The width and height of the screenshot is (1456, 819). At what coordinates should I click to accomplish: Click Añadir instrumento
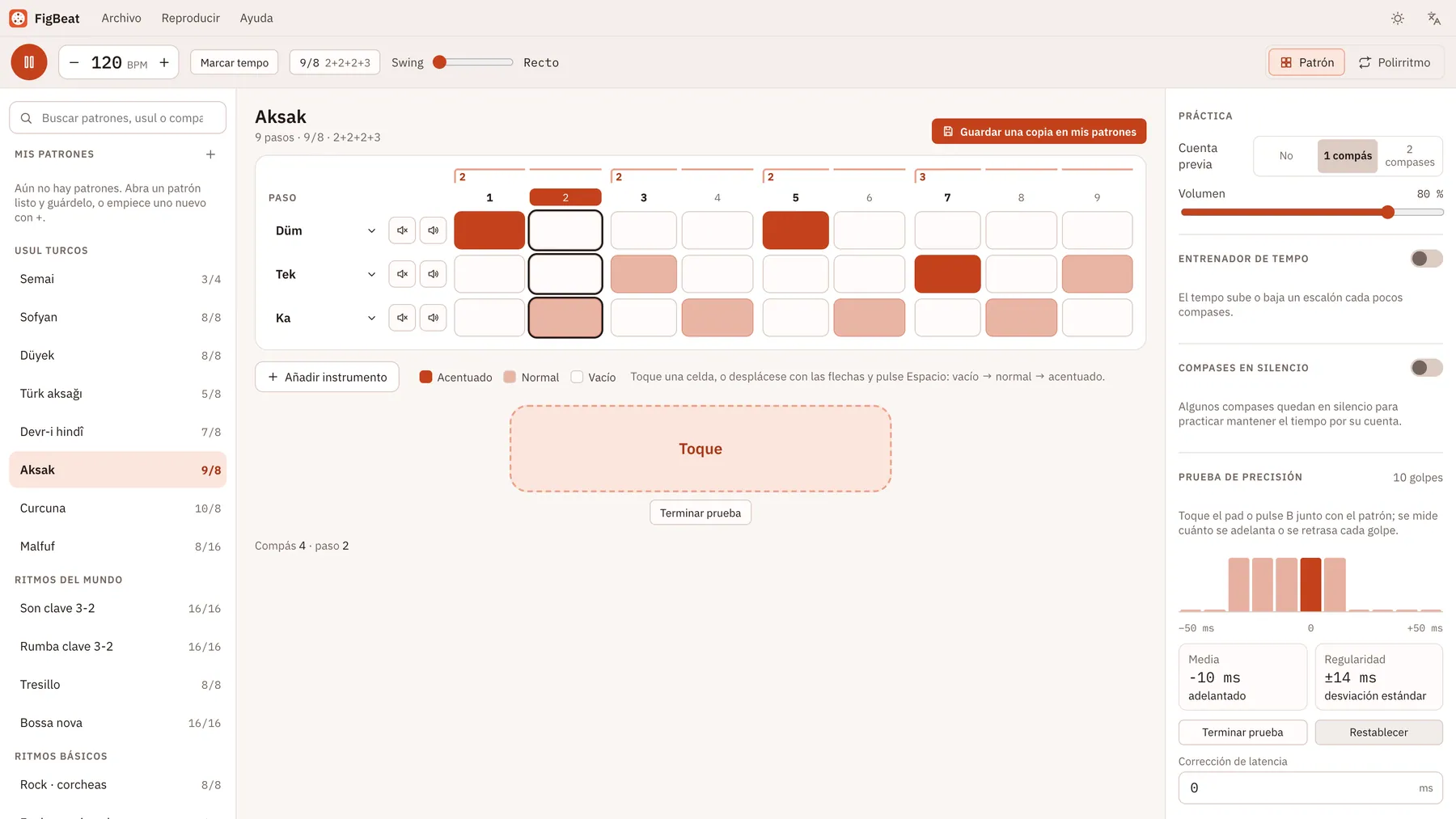click(327, 377)
